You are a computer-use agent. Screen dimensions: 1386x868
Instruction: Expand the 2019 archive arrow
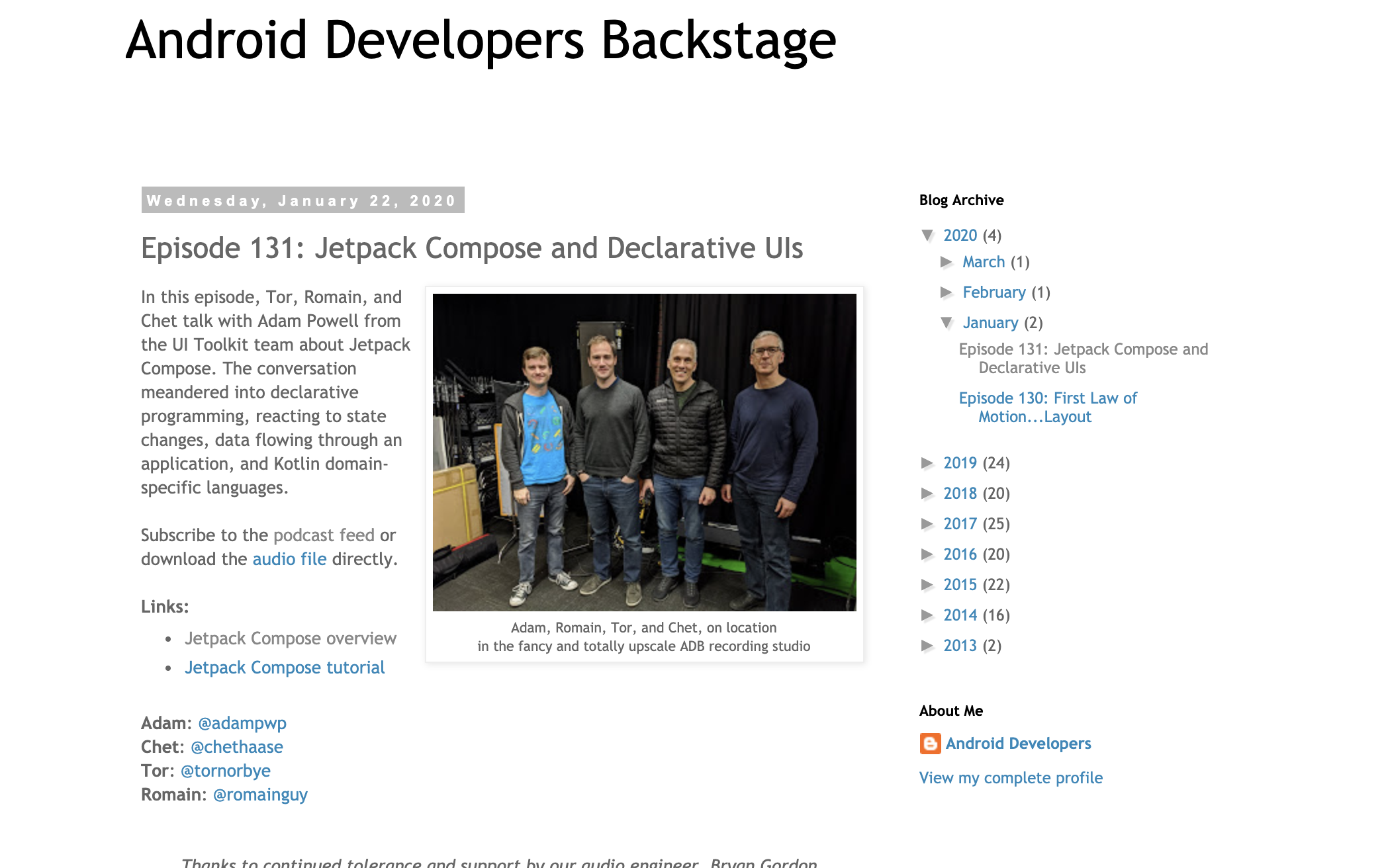click(x=927, y=463)
